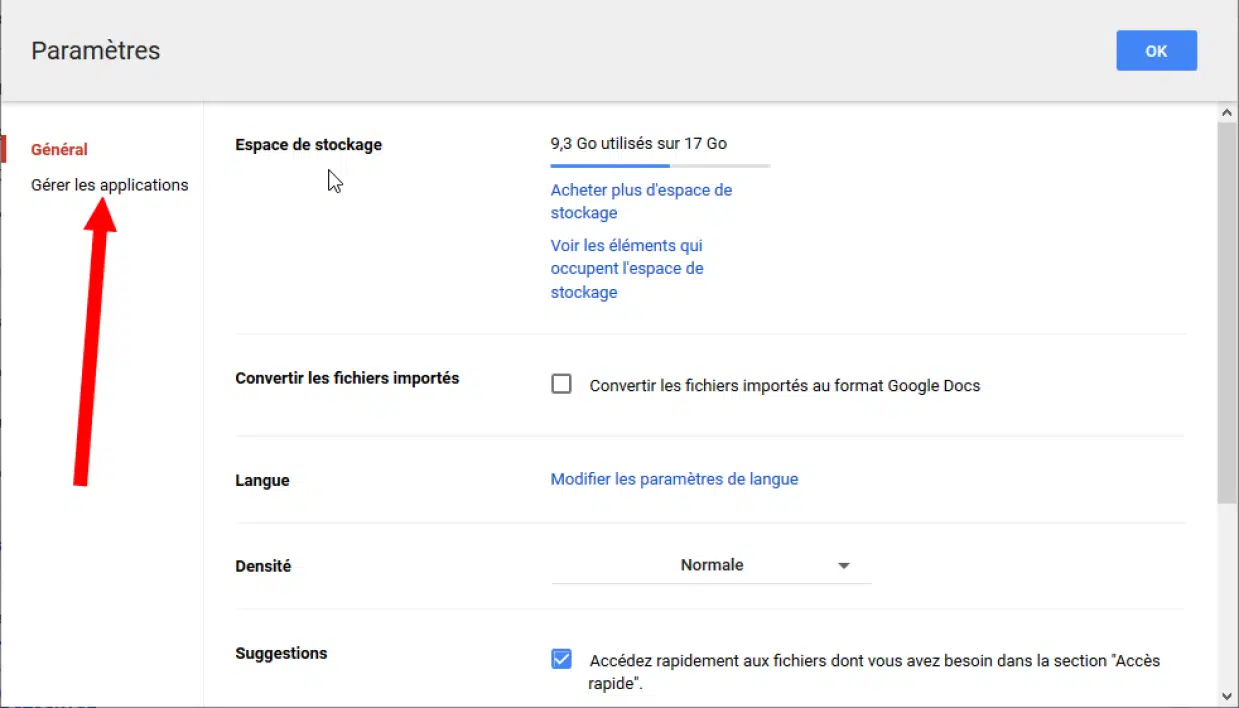Open Voir les éléments qui occupent l'espace link
The height and width of the screenshot is (708, 1239).
tap(627, 269)
